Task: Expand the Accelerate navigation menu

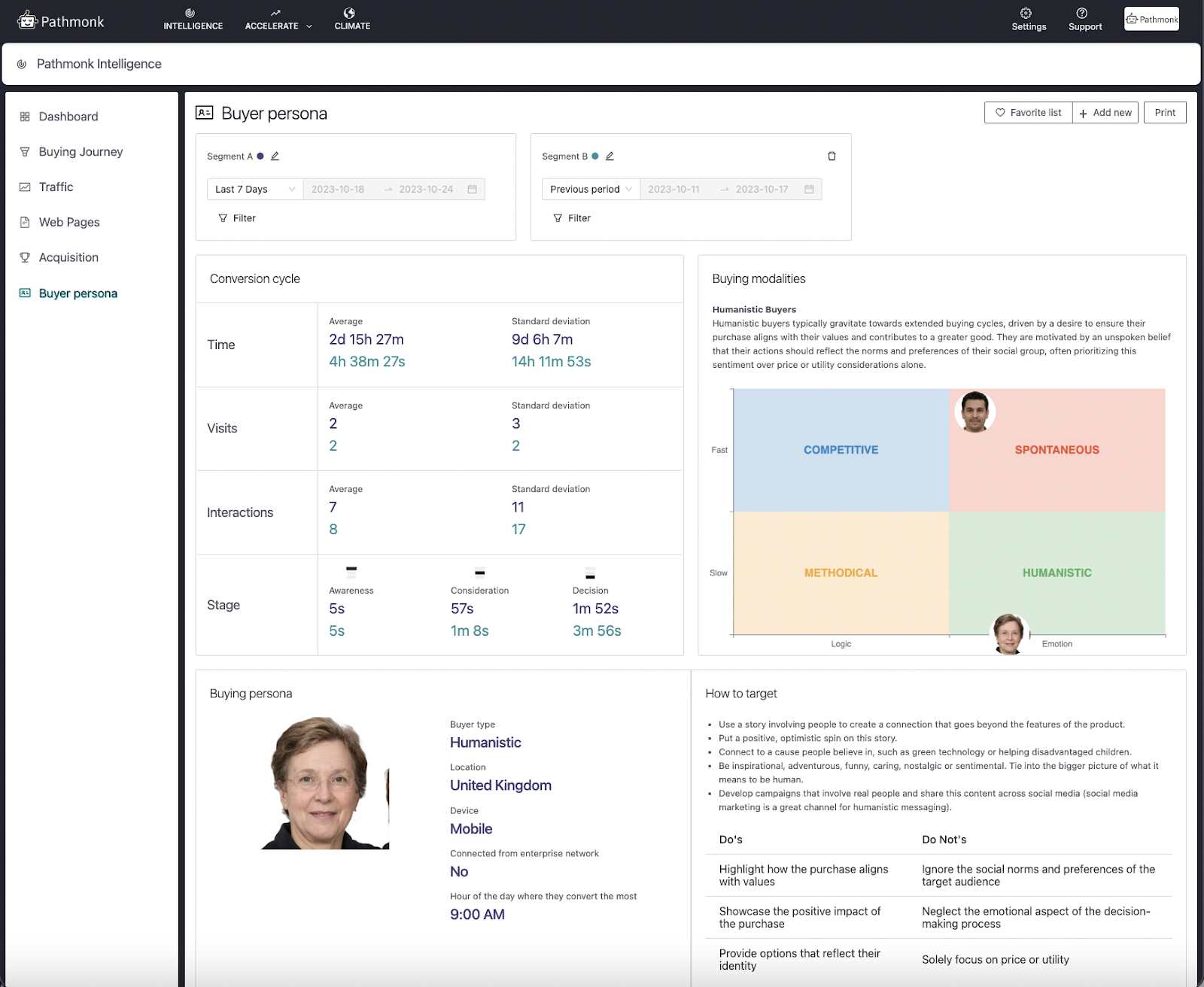Action: click(309, 25)
